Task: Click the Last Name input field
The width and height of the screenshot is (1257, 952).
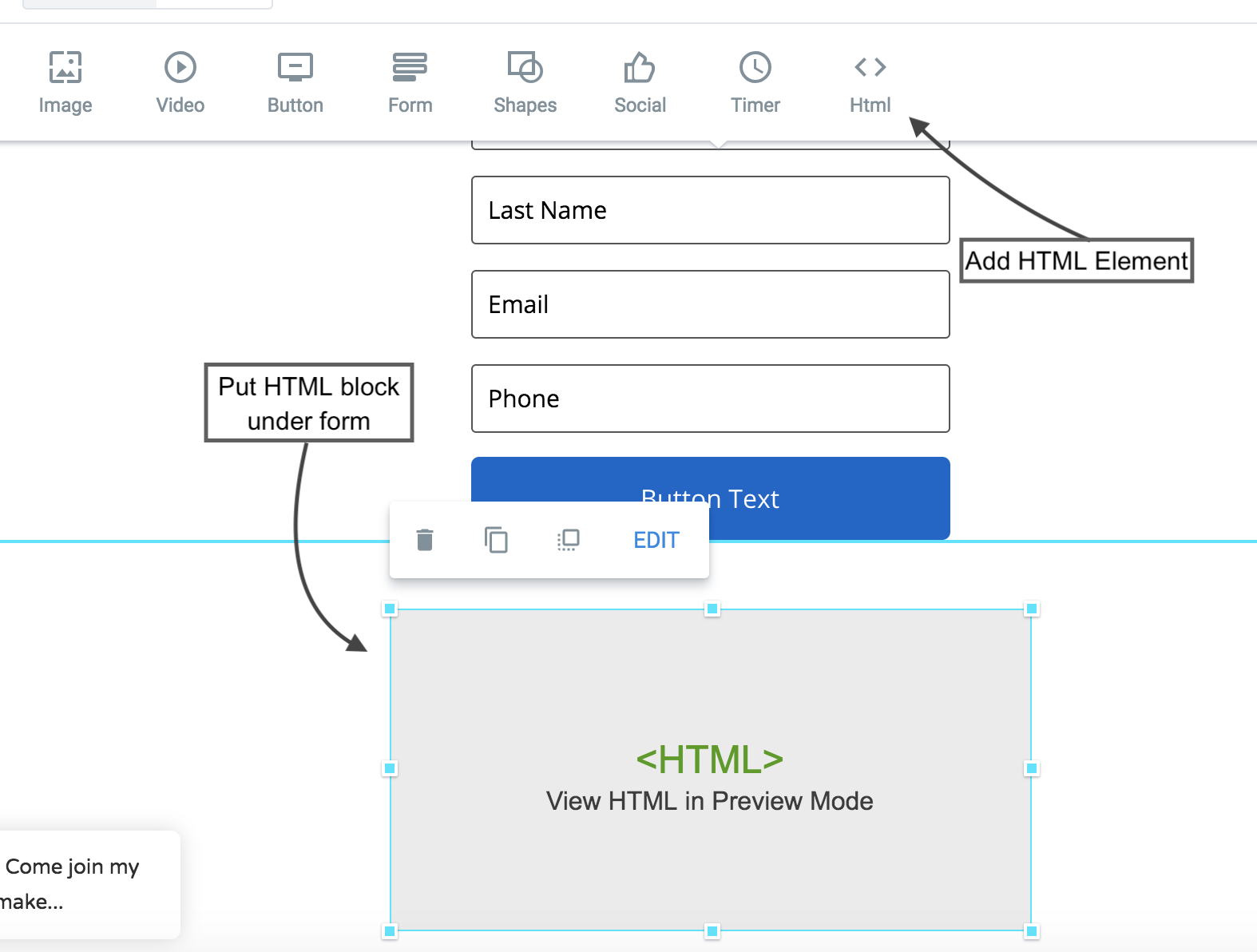Action: [x=710, y=210]
